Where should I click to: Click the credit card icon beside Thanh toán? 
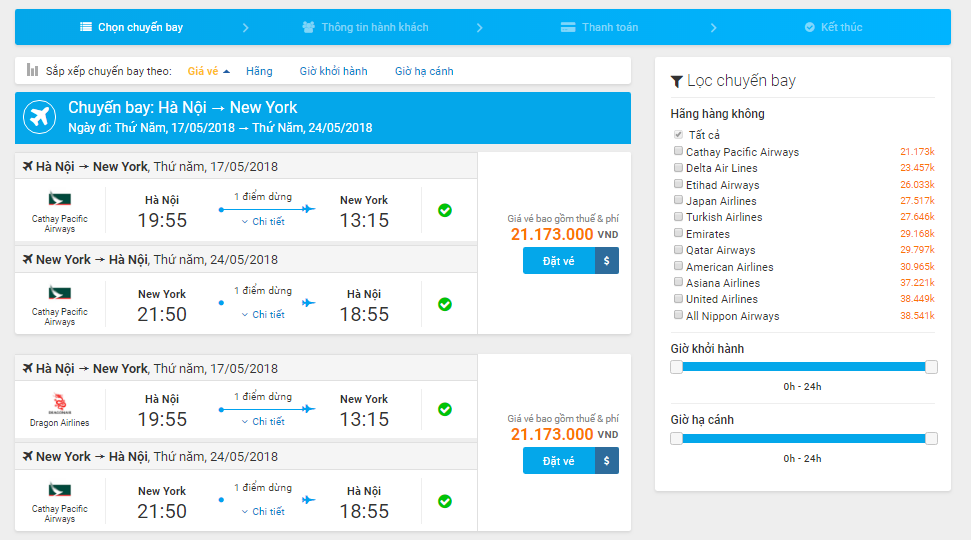pyautogui.click(x=568, y=27)
